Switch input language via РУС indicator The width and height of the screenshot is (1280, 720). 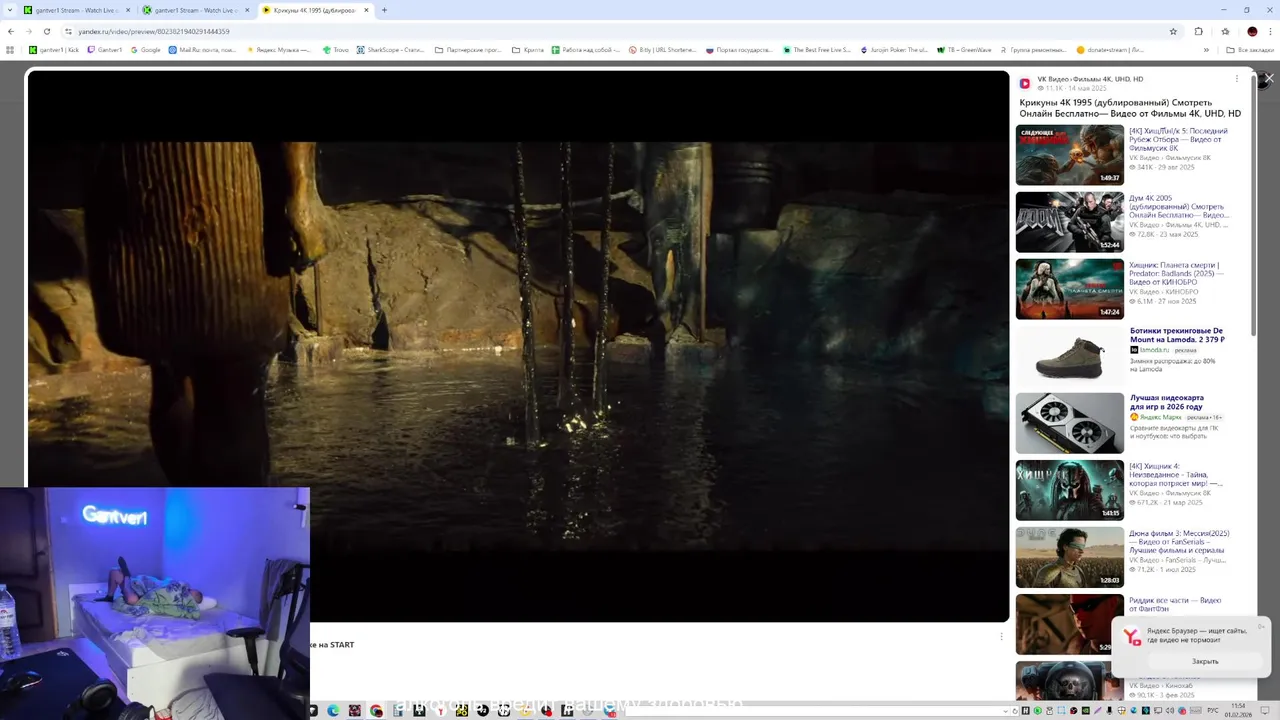(x=1213, y=711)
